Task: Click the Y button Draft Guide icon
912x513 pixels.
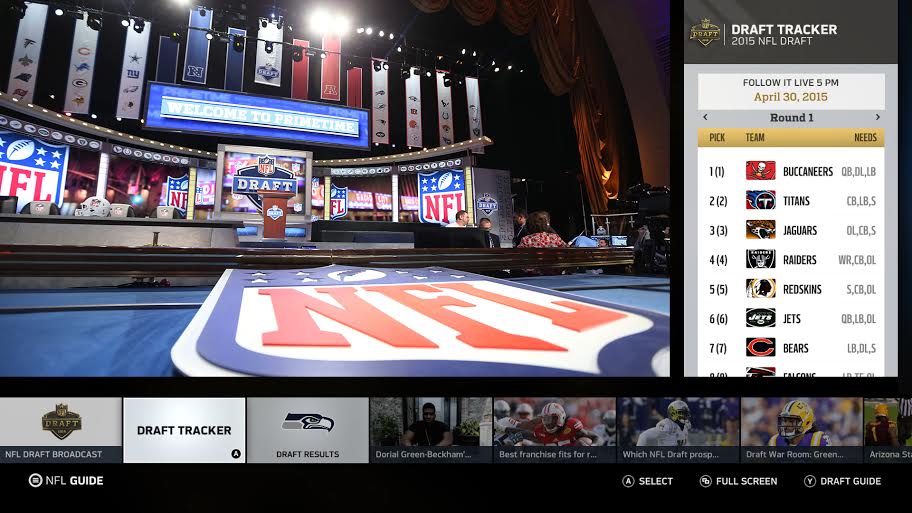Action: point(810,481)
